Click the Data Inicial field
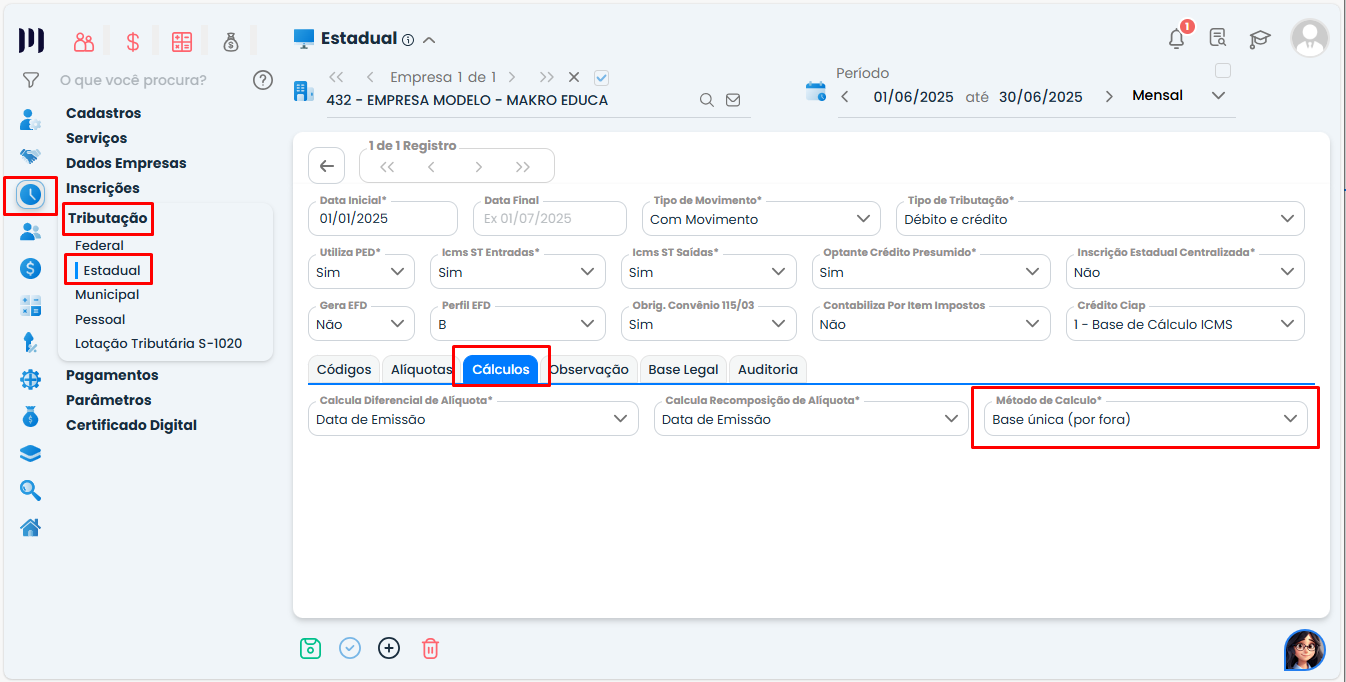 382,218
